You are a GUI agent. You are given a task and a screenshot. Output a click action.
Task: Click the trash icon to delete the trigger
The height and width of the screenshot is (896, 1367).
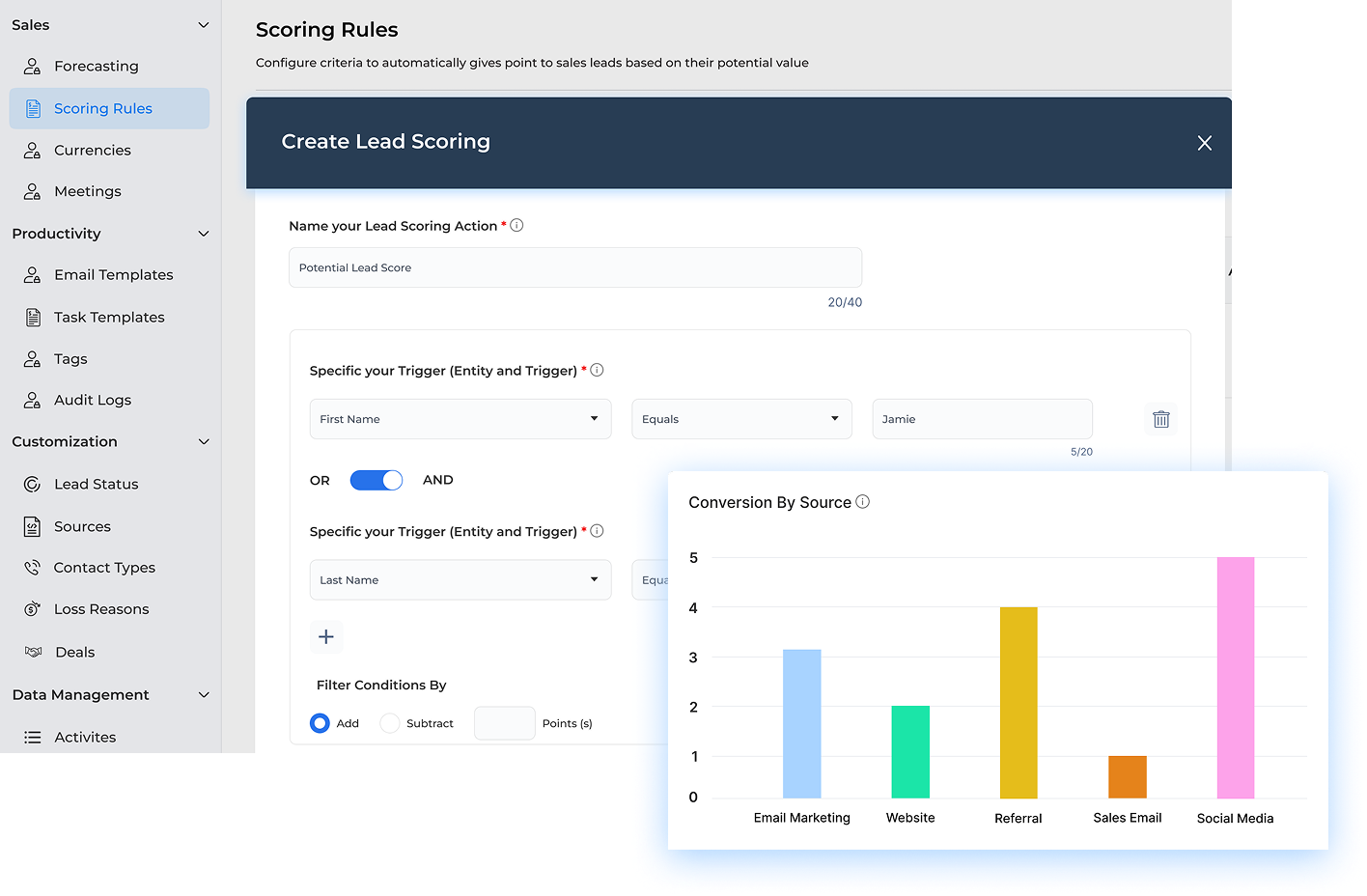(x=1160, y=419)
